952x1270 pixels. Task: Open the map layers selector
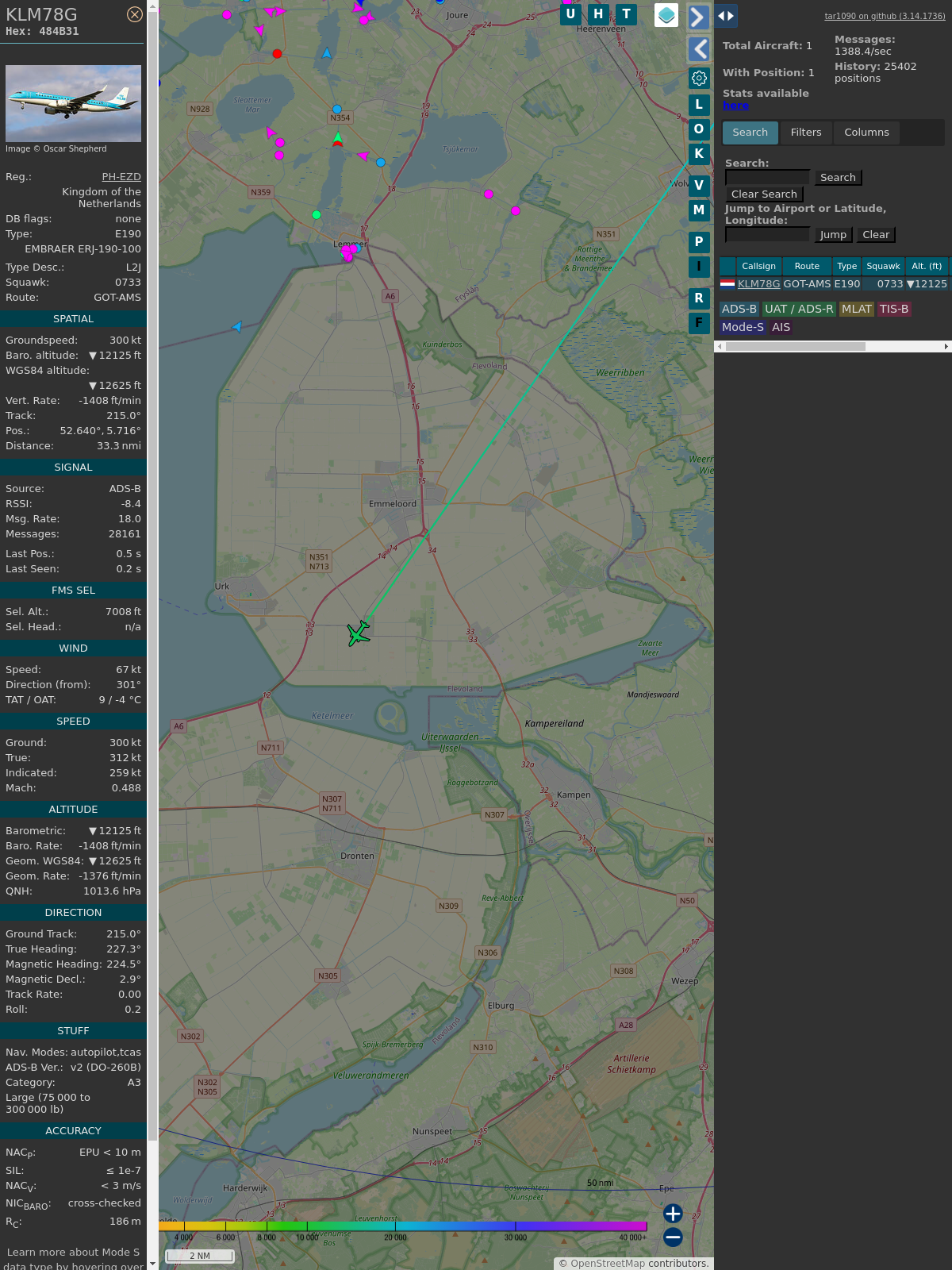(x=666, y=15)
